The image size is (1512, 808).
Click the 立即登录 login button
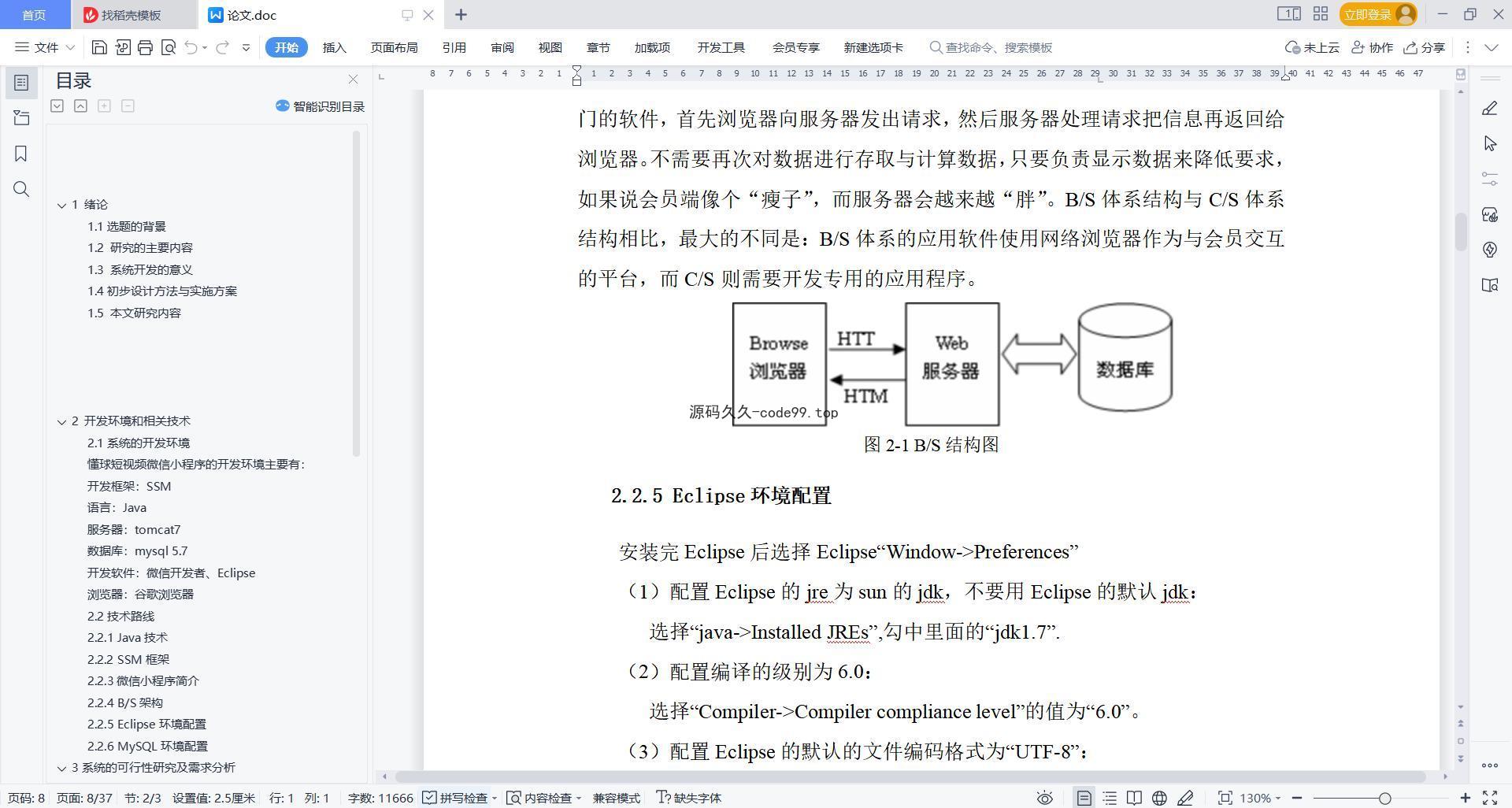point(1377,14)
